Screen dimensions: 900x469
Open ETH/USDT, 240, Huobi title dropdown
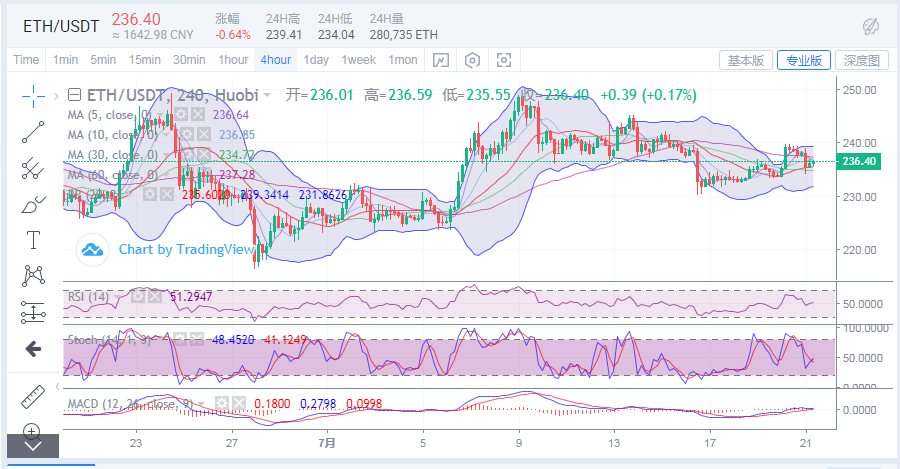(x=267, y=95)
